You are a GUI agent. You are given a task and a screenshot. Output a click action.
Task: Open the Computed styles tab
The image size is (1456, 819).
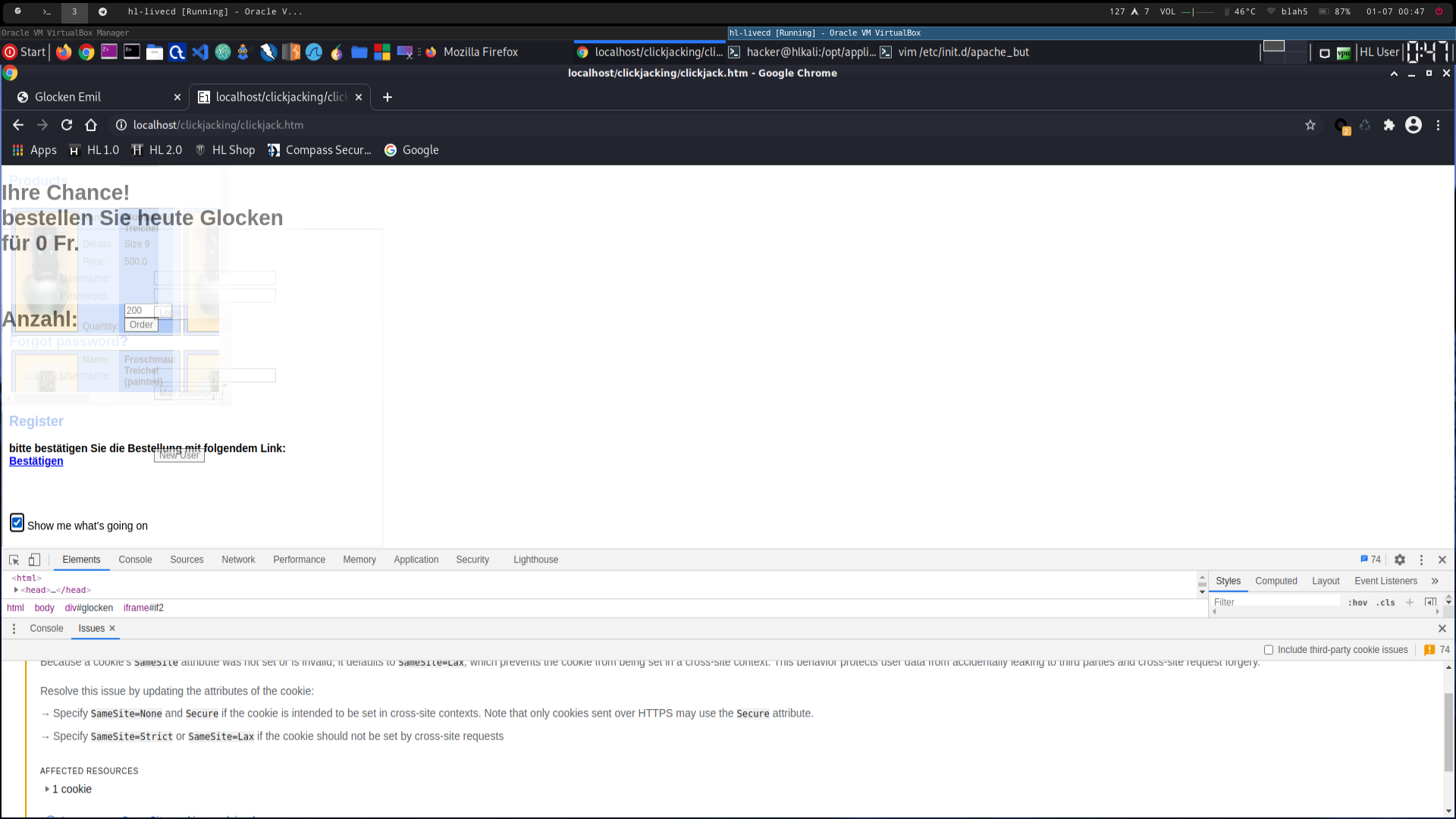1276,581
